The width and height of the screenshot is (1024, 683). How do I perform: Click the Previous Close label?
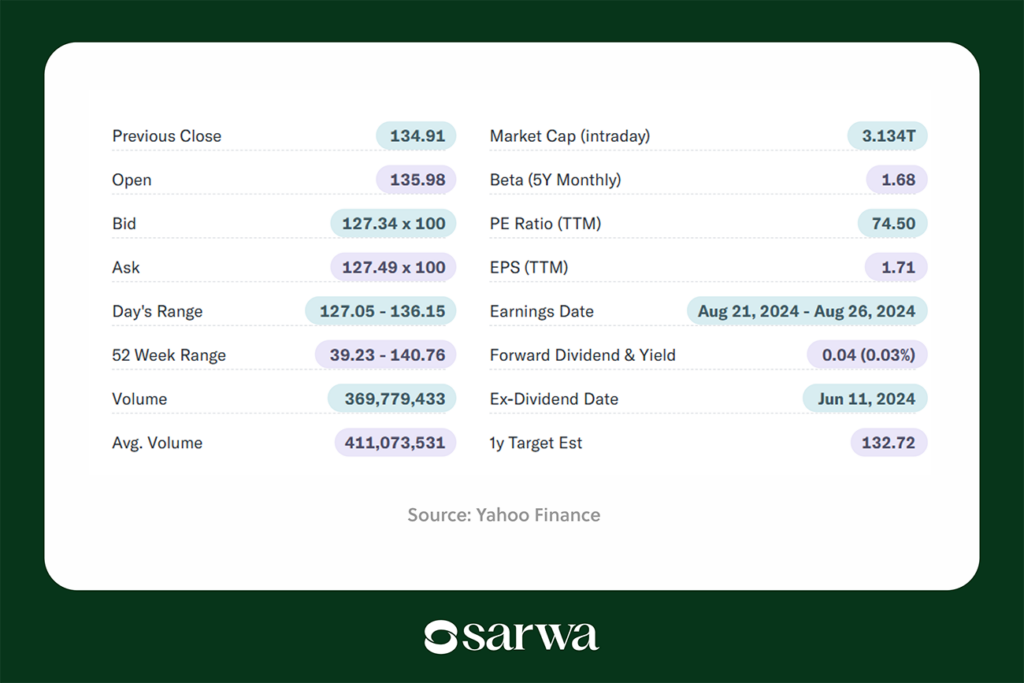(x=167, y=136)
